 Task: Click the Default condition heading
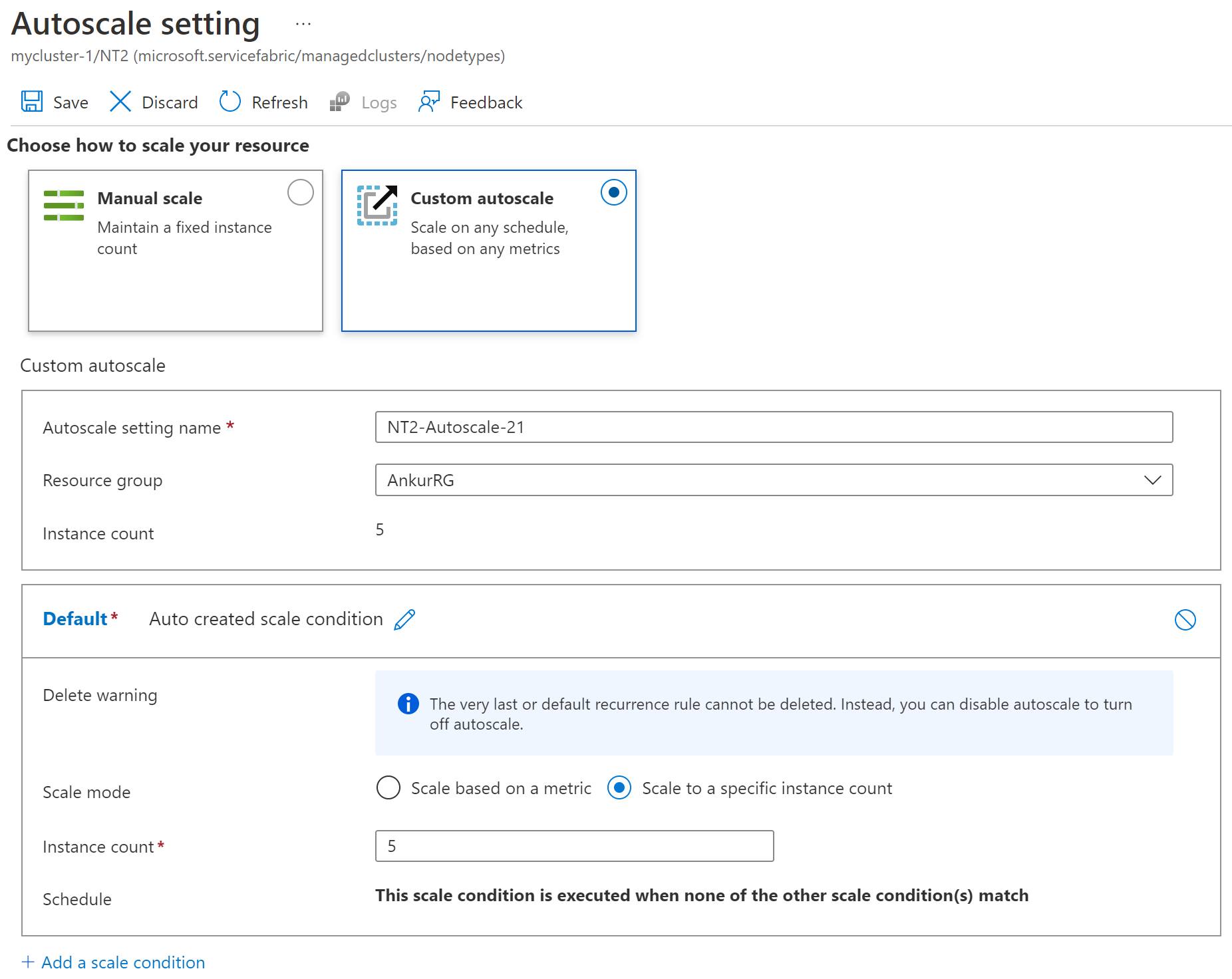coord(75,619)
